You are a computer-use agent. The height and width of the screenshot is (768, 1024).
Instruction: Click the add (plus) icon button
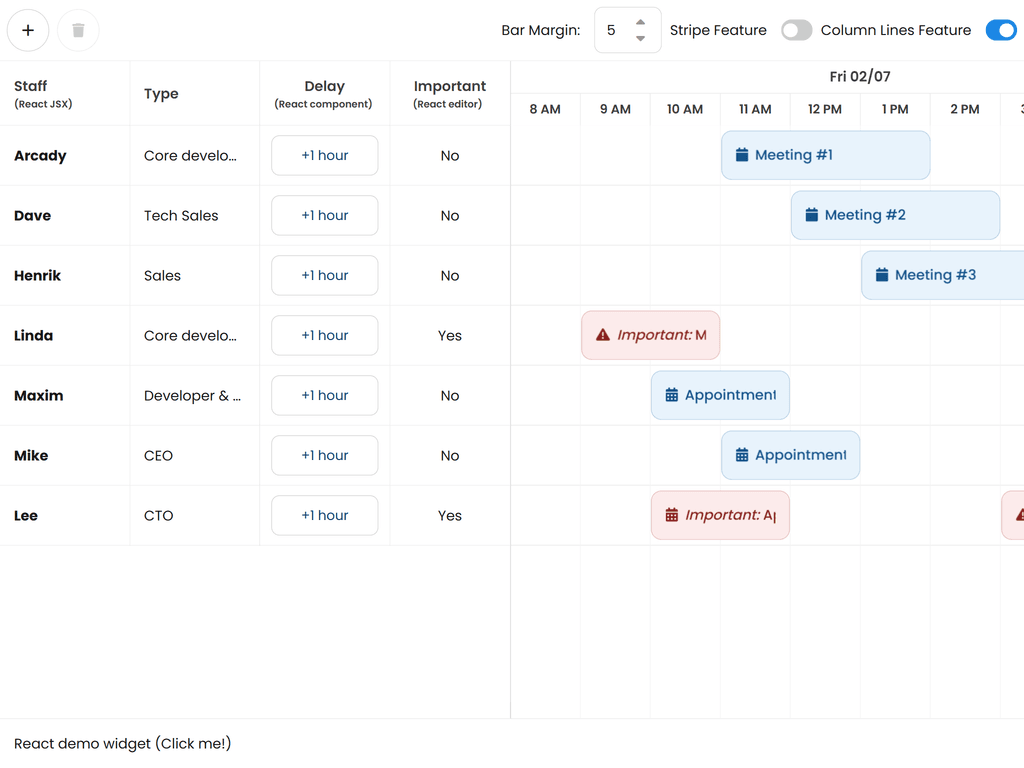pyautogui.click(x=28, y=30)
